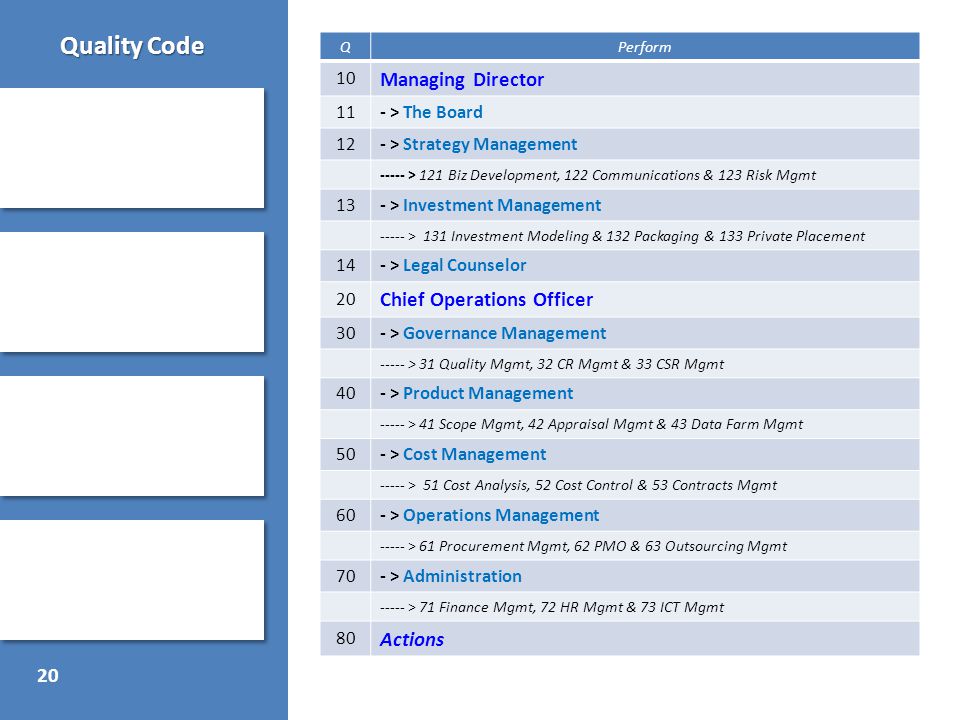The width and height of the screenshot is (960, 720).
Task: Select code cell 30
Action: [345, 333]
